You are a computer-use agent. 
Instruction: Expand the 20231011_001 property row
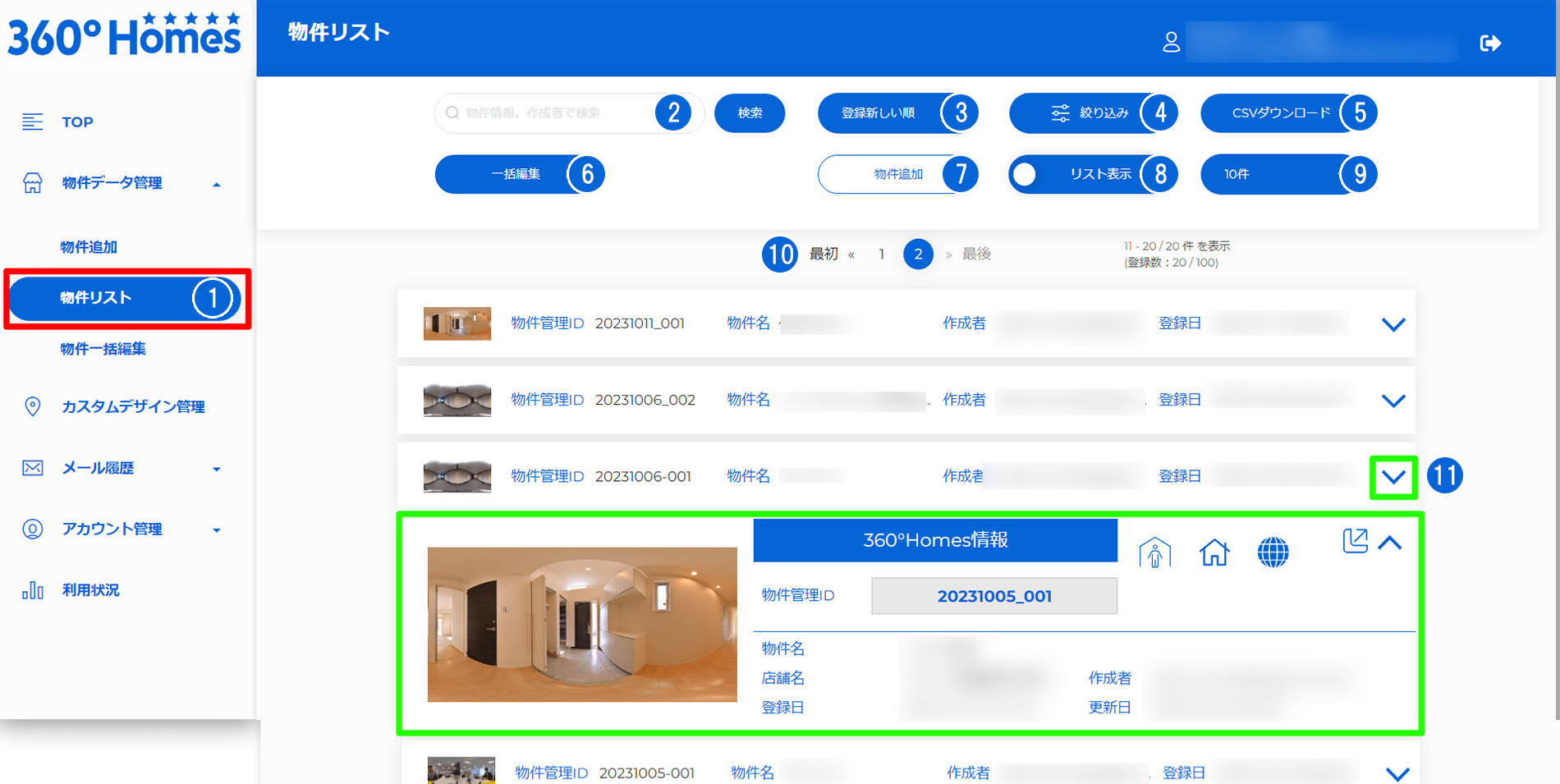[x=1393, y=324]
